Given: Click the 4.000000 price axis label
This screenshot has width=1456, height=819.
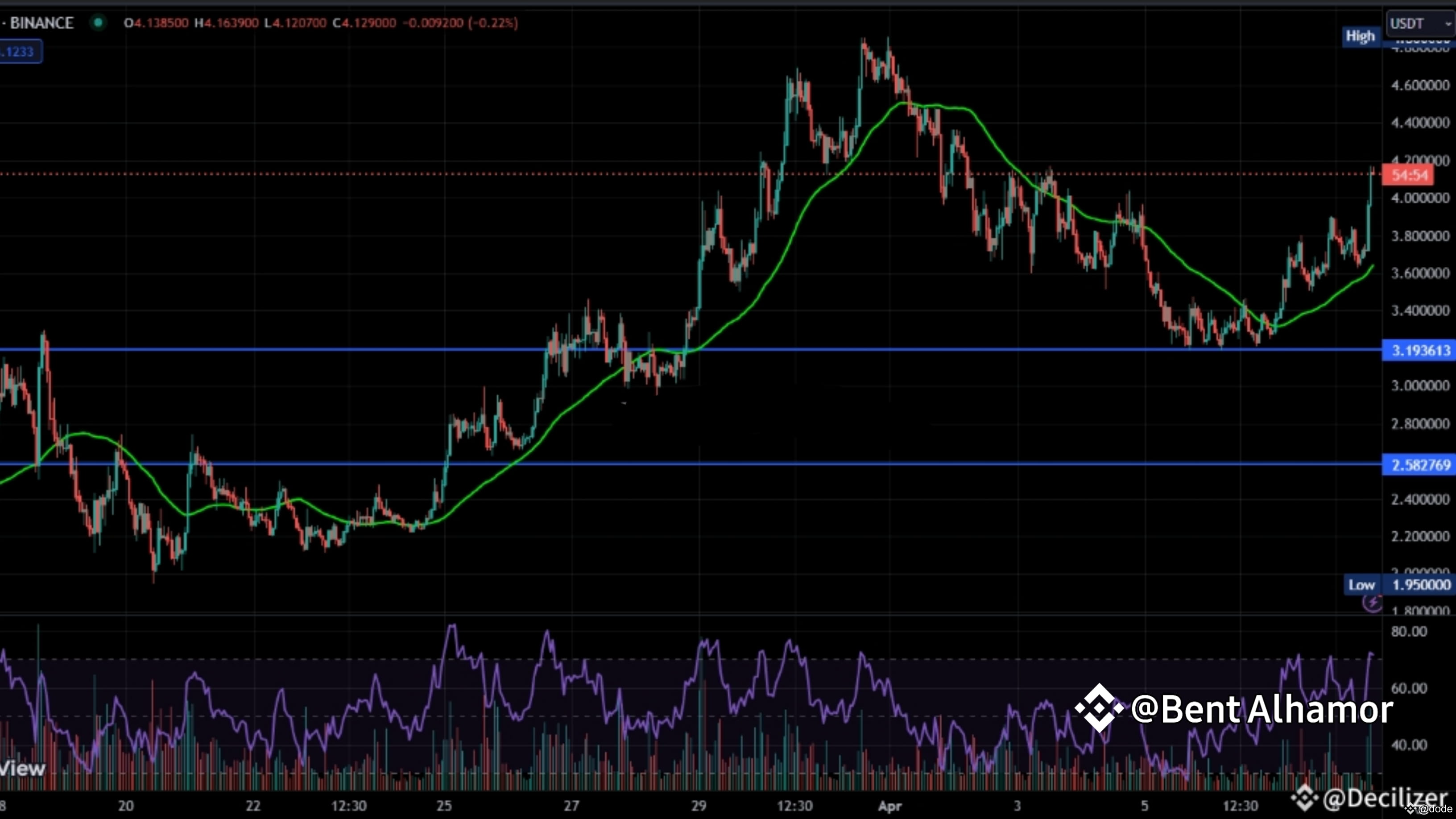Looking at the screenshot, I should coord(1420,198).
